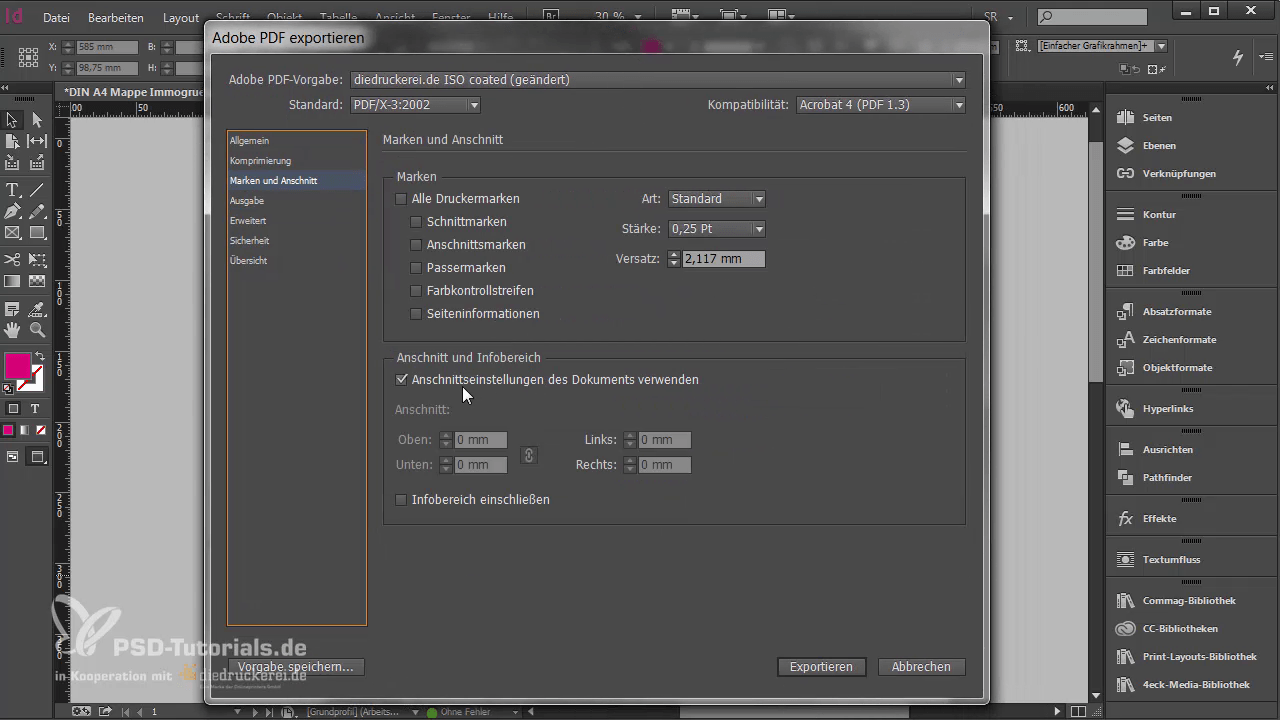Enable the Seiteninformationen checkbox
Image resolution: width=1280 pixels, height=720 pixels.
417,314
